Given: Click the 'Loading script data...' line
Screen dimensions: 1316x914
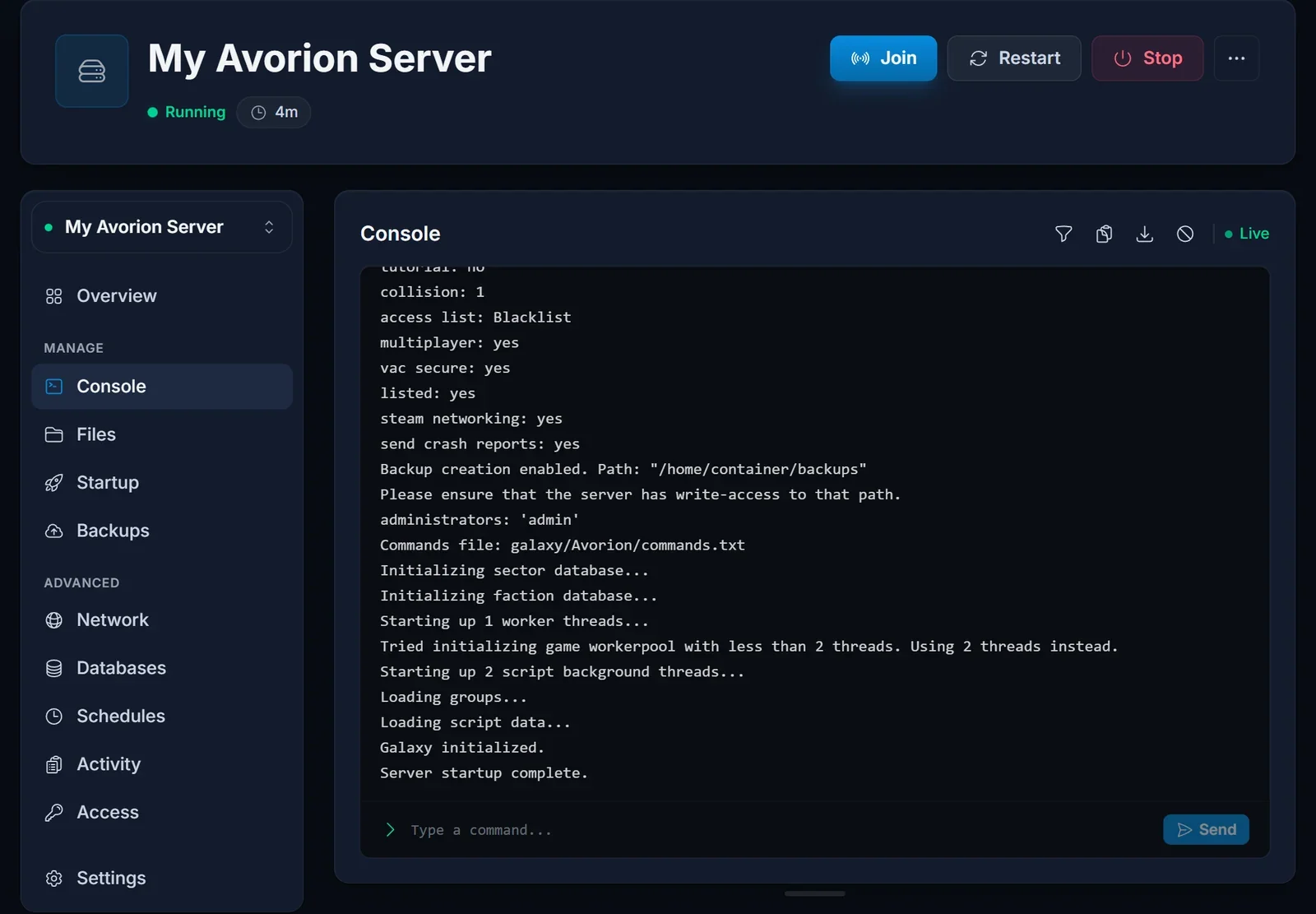Looking at the screenshot, I should tap(475, 722).
